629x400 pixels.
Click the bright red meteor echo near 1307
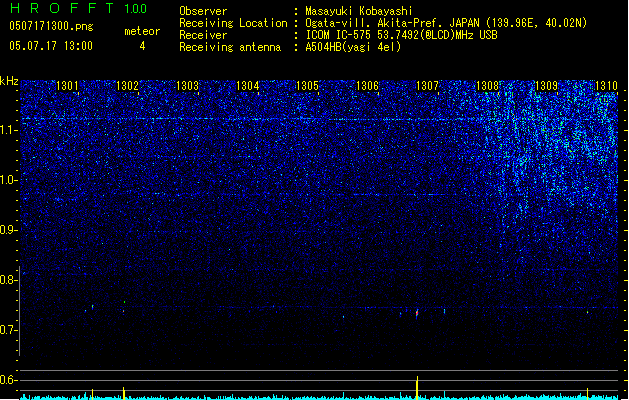(x=417, y=313)
